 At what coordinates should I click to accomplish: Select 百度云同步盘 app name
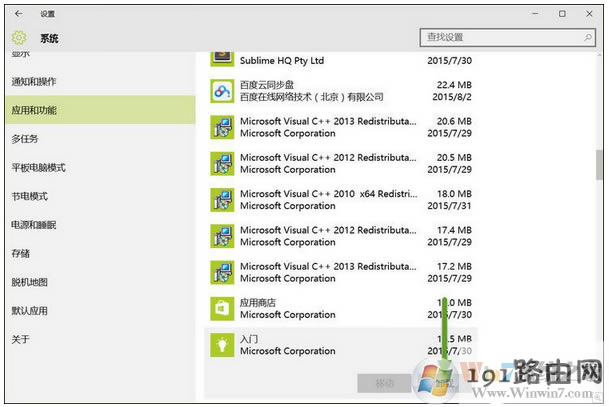pos(267,85)
